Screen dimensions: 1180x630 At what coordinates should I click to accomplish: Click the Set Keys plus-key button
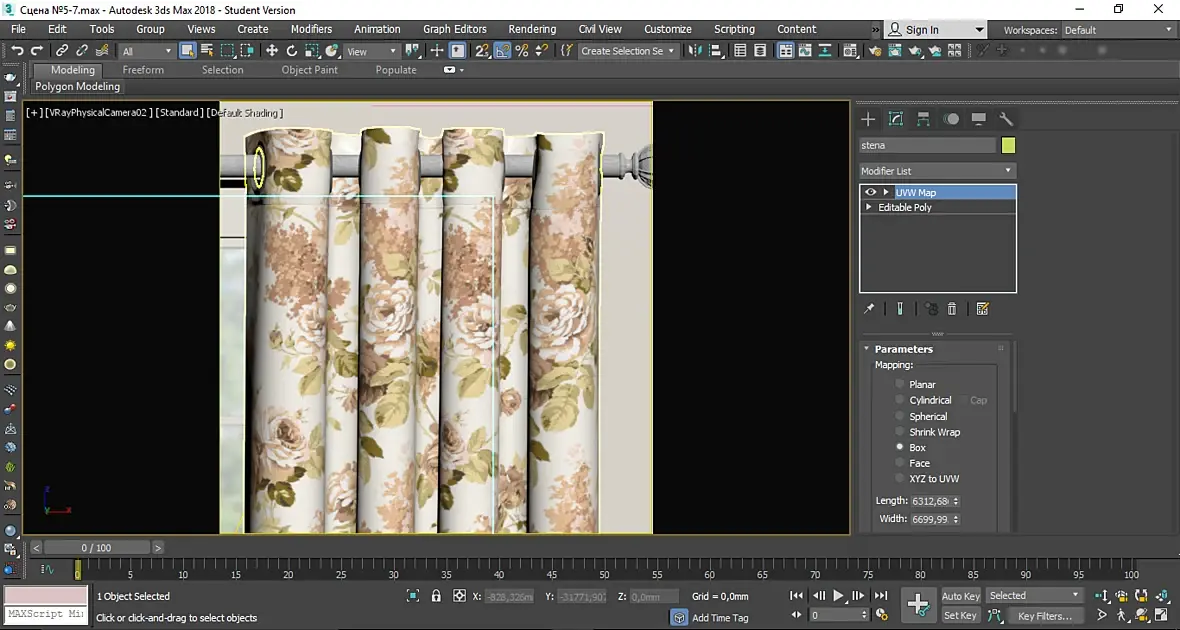coord(918,604)
